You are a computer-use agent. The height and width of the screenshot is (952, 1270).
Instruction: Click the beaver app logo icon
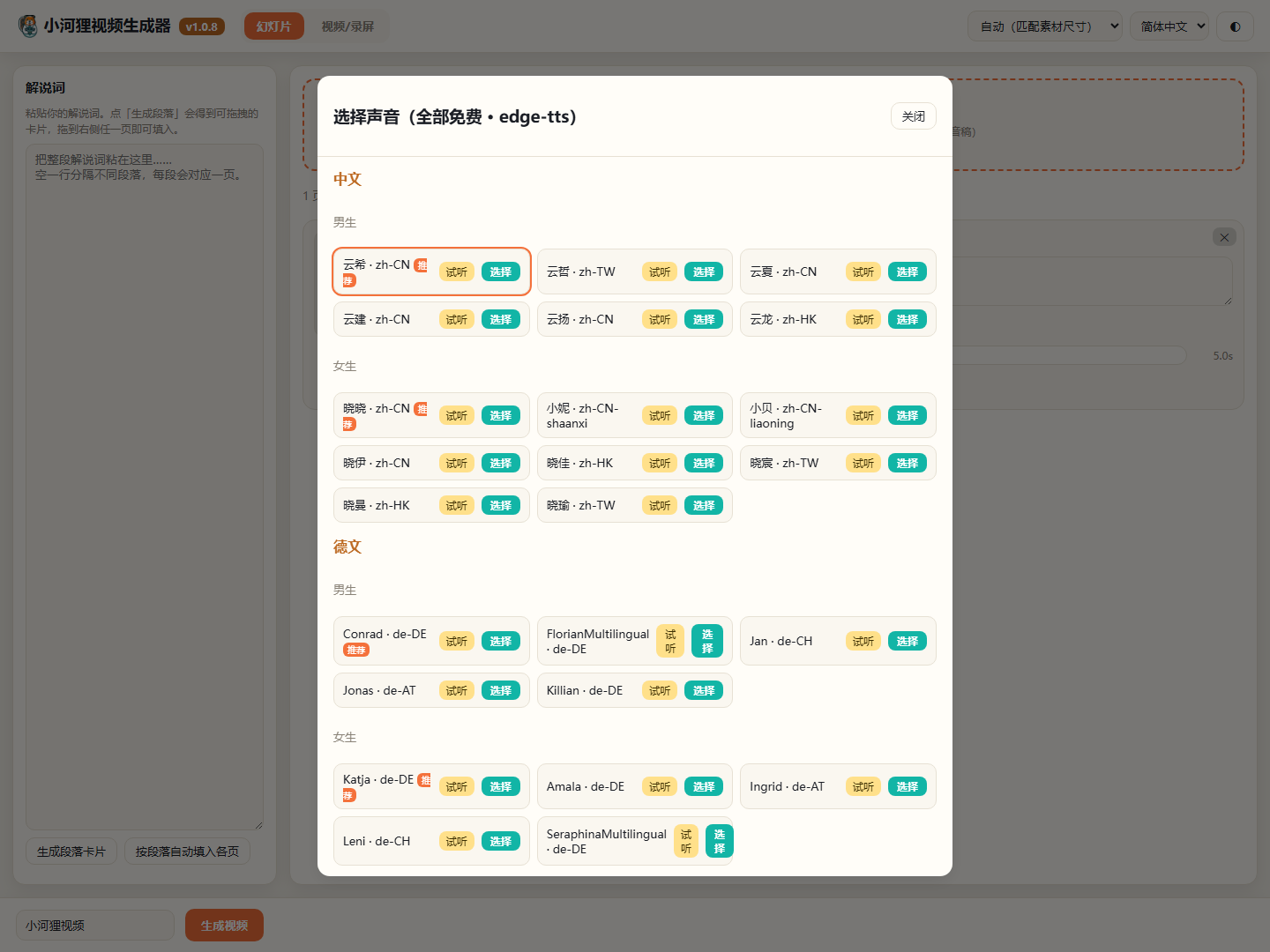[28, 26]
